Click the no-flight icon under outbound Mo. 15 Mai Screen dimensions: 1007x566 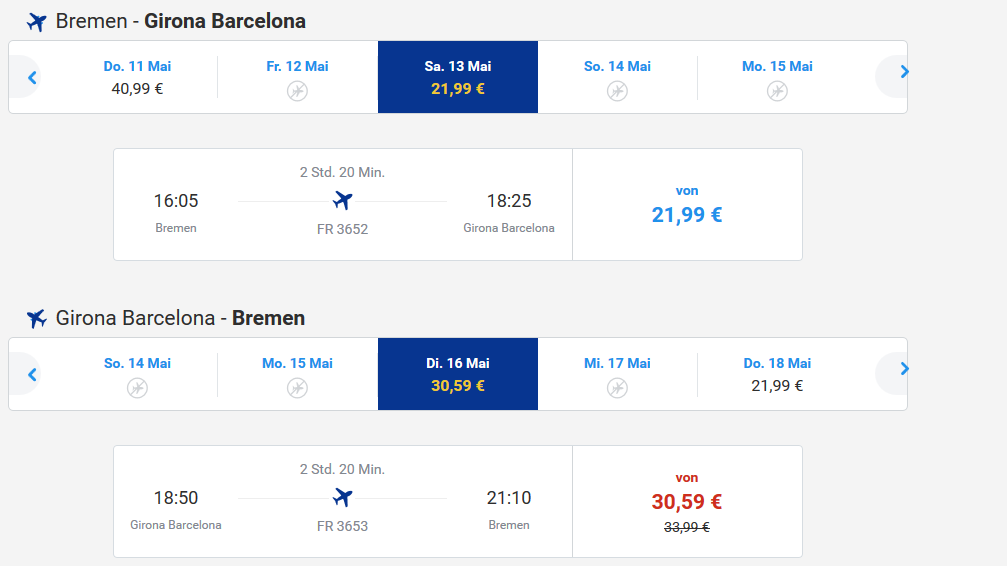[777, 91]
